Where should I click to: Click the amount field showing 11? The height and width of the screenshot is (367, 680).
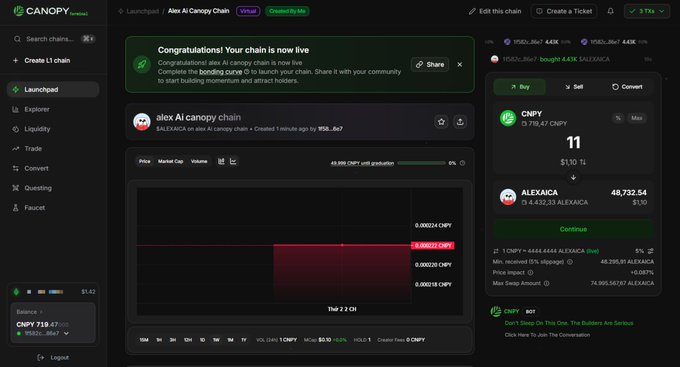[x=573, y=143]
